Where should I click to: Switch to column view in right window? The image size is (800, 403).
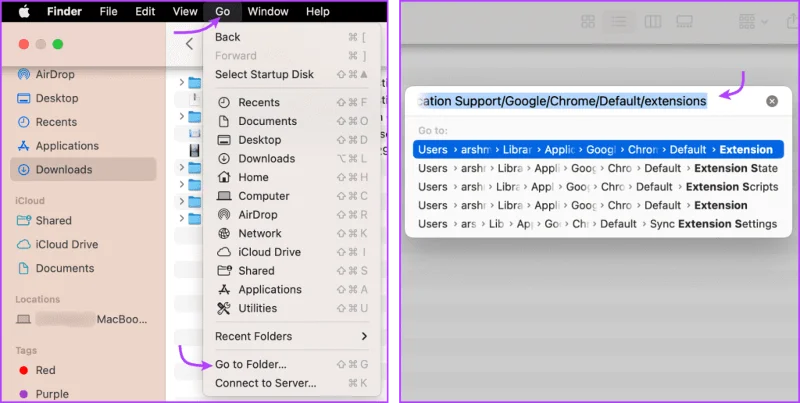(653, 21)
